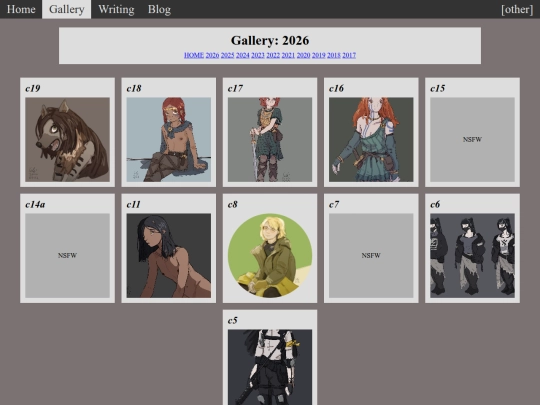Screen dimensions: 540x405
Task: Open the c6 three masked figures thumbnail
Action: pos(472,256)
